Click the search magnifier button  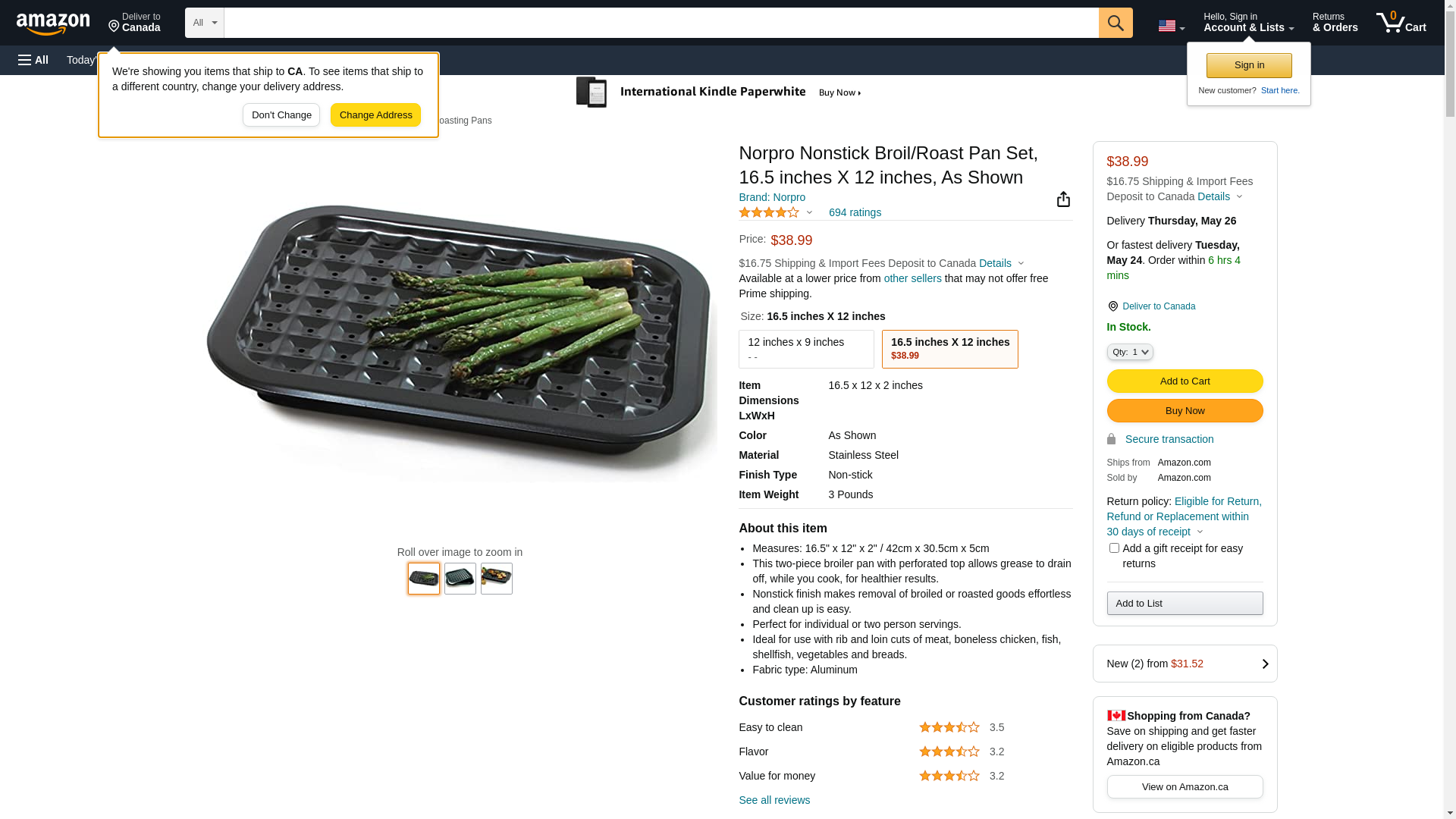click(x=1116, y=23)
